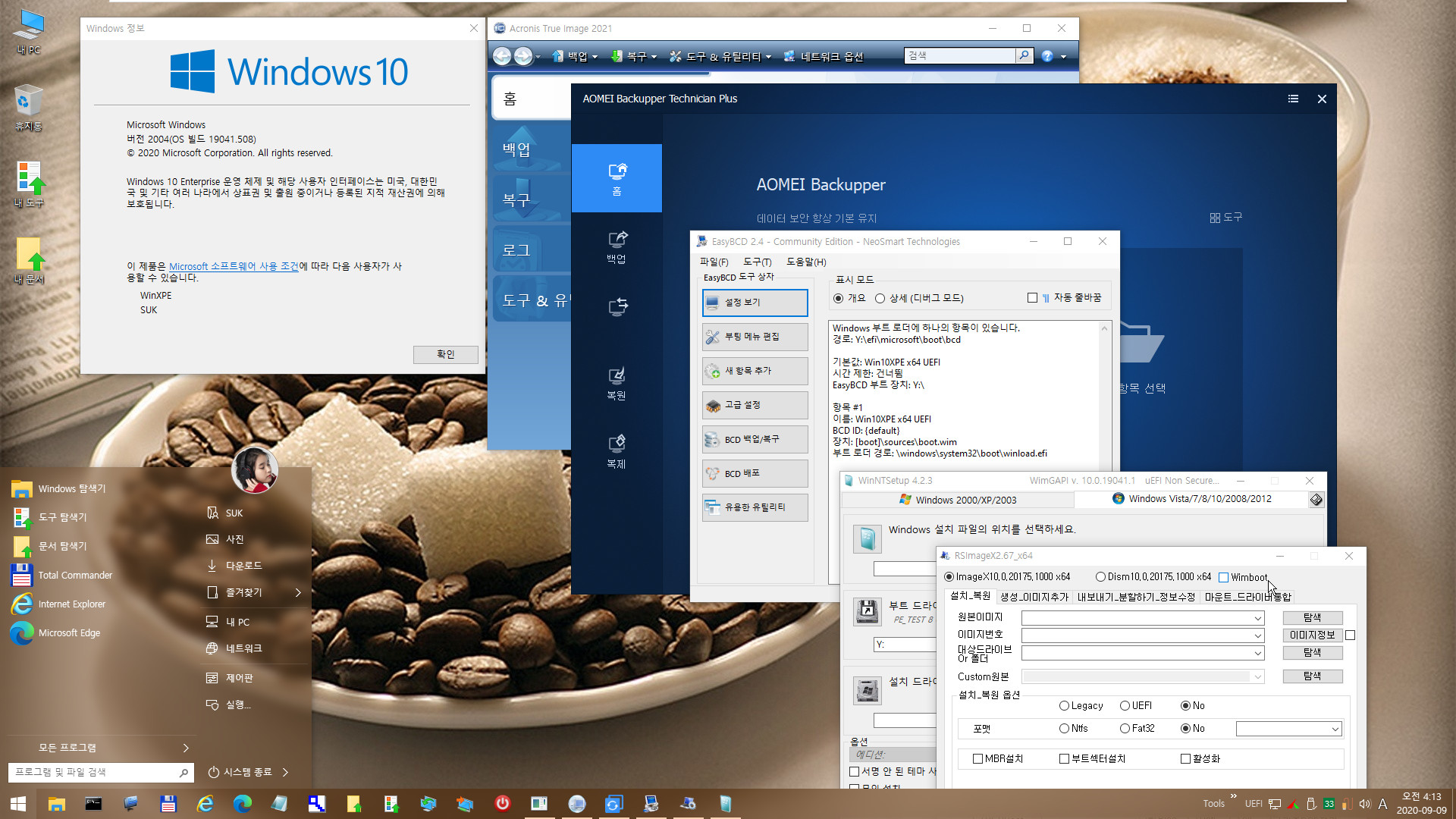Select the 내 도구 desktop icon
This screenshot has height=819, width=1456.
pos(29,184)
